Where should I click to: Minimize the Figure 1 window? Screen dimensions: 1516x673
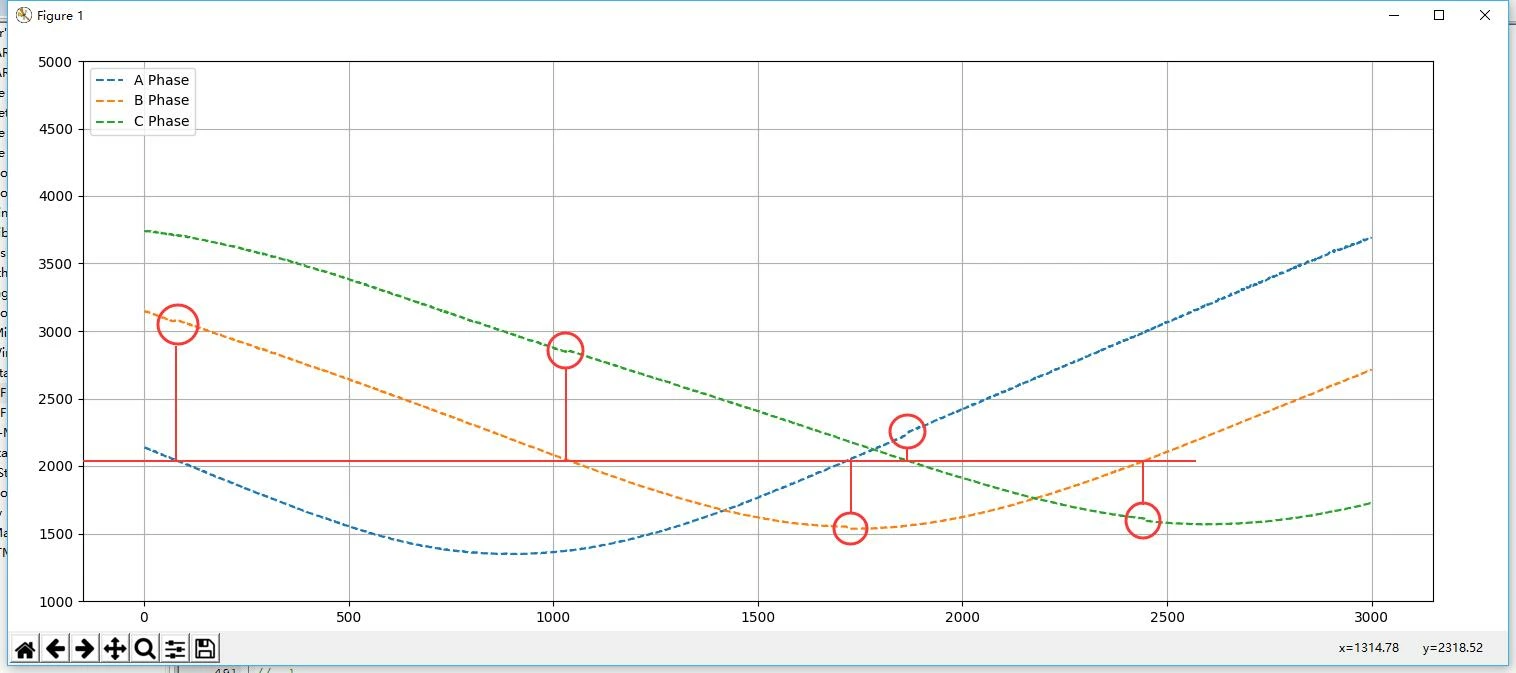(x=1394, y=15)
